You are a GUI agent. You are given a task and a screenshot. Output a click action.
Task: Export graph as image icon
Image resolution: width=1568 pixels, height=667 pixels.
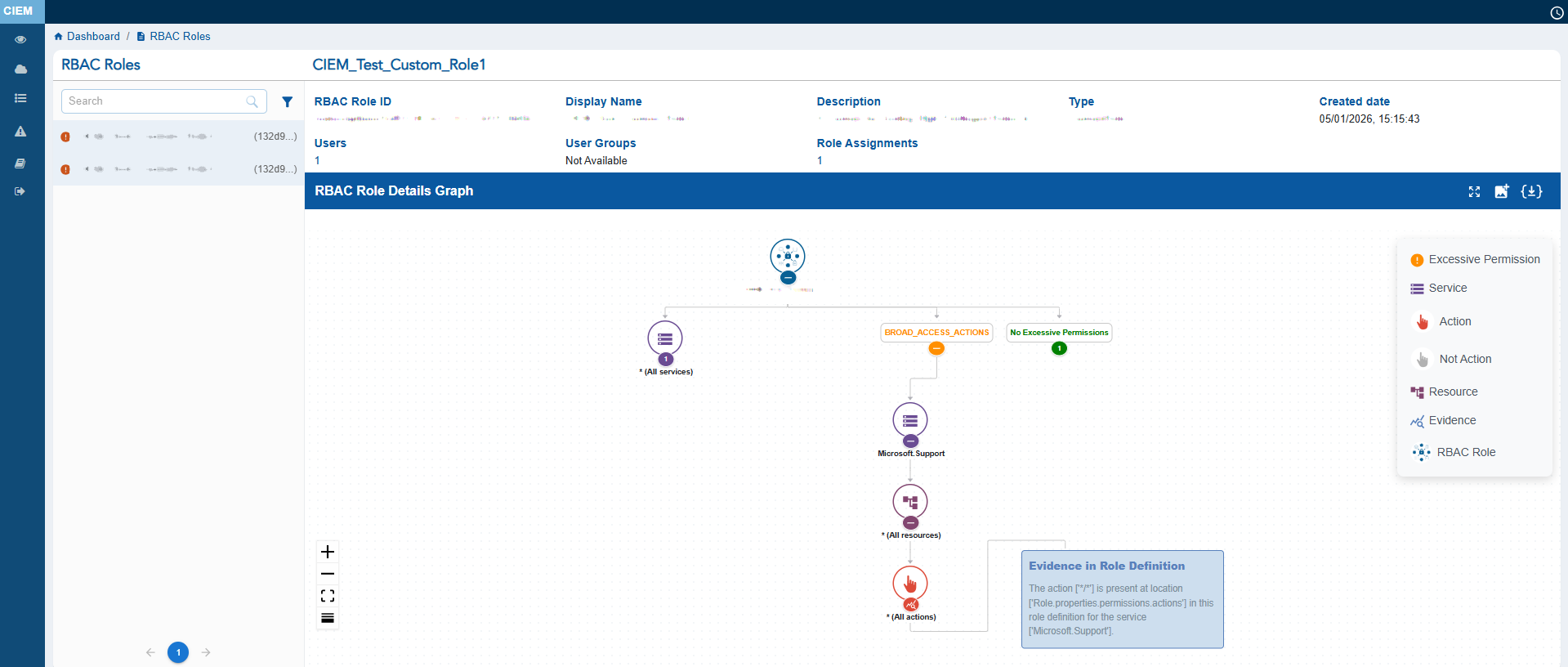tap(1502, 191)
